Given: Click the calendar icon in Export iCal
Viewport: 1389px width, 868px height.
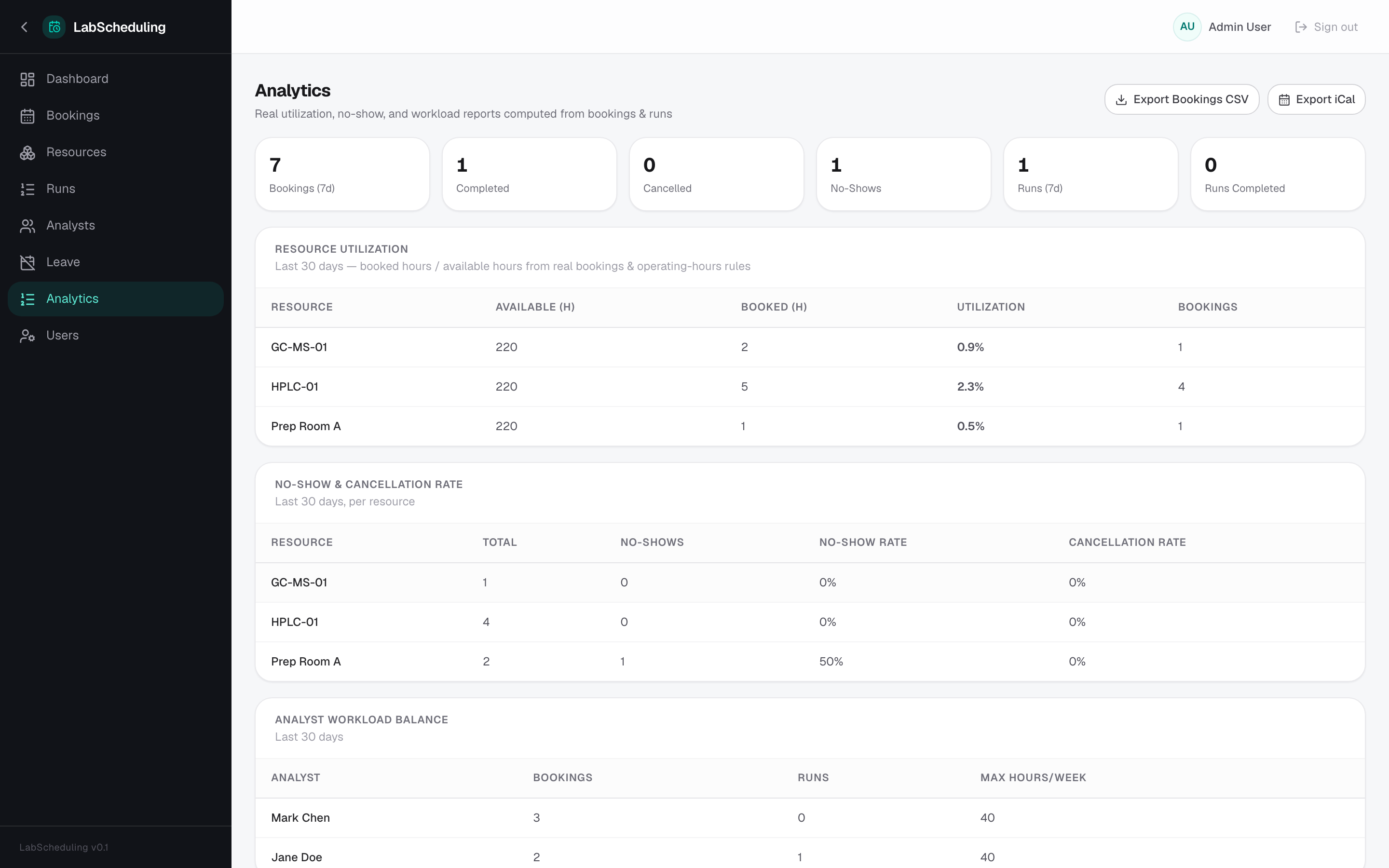Looking at the screenshot, I should pyautogui.click(x=1284, y=100).
